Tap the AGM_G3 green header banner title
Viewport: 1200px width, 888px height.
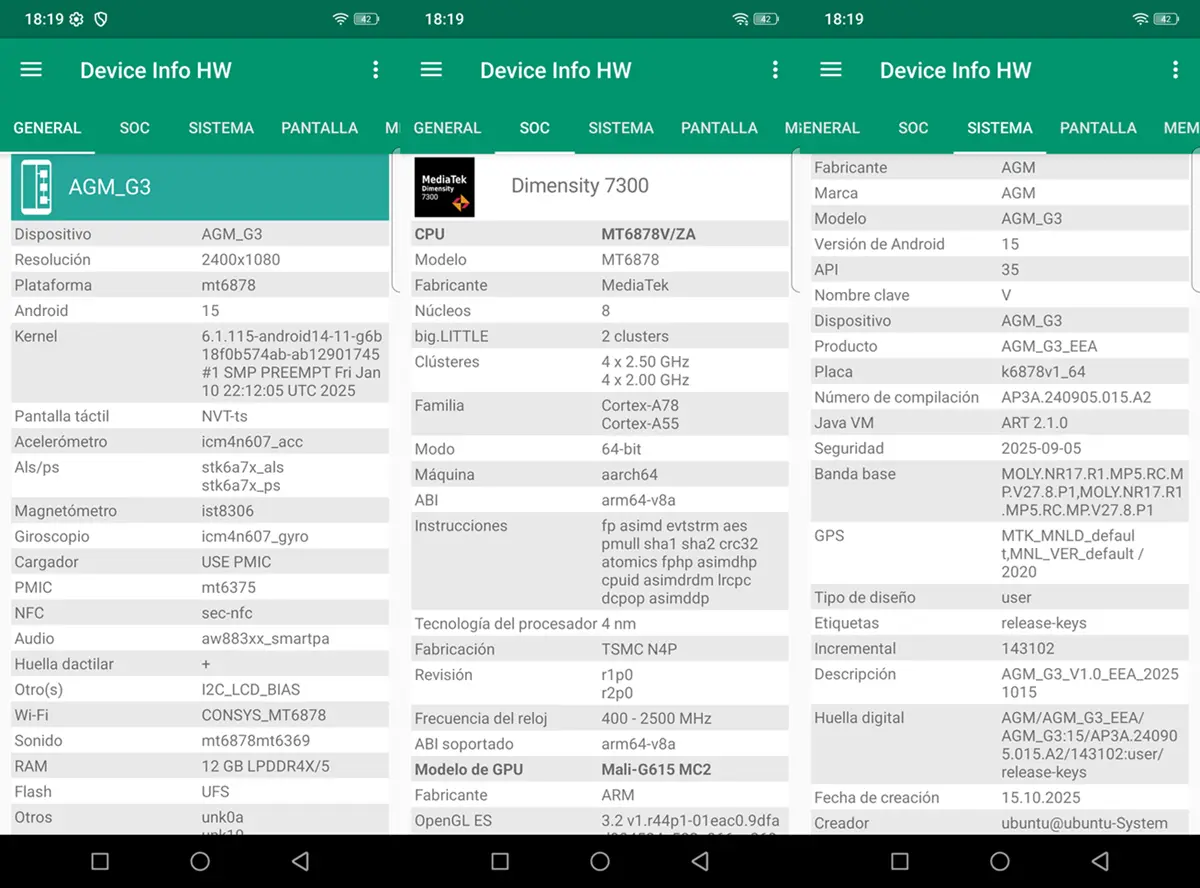[x=110, y=187]
